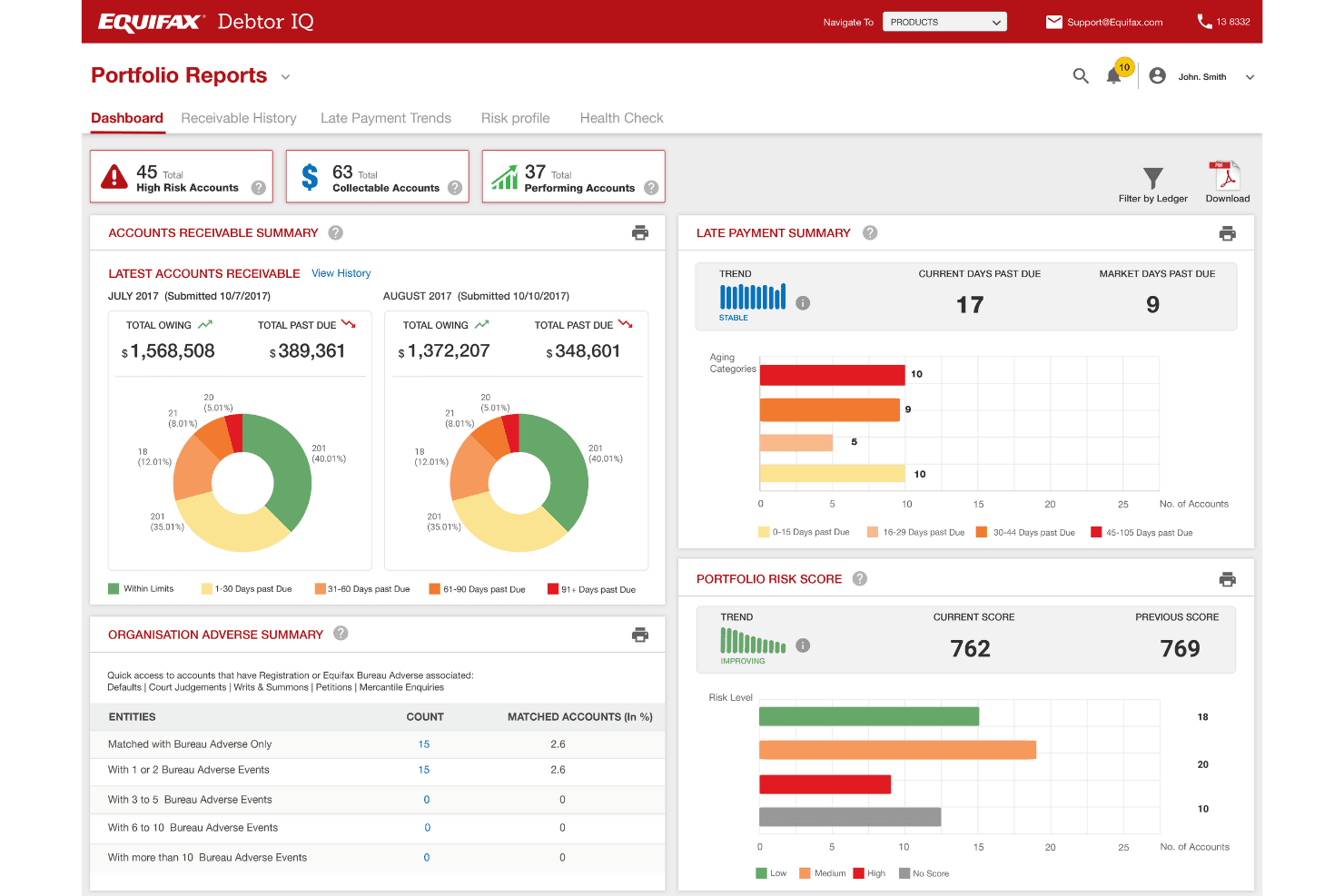This screenshot has height=896, width=1344.
Task: Click the PDF Download icon
Action: (x=1225, y=175)
